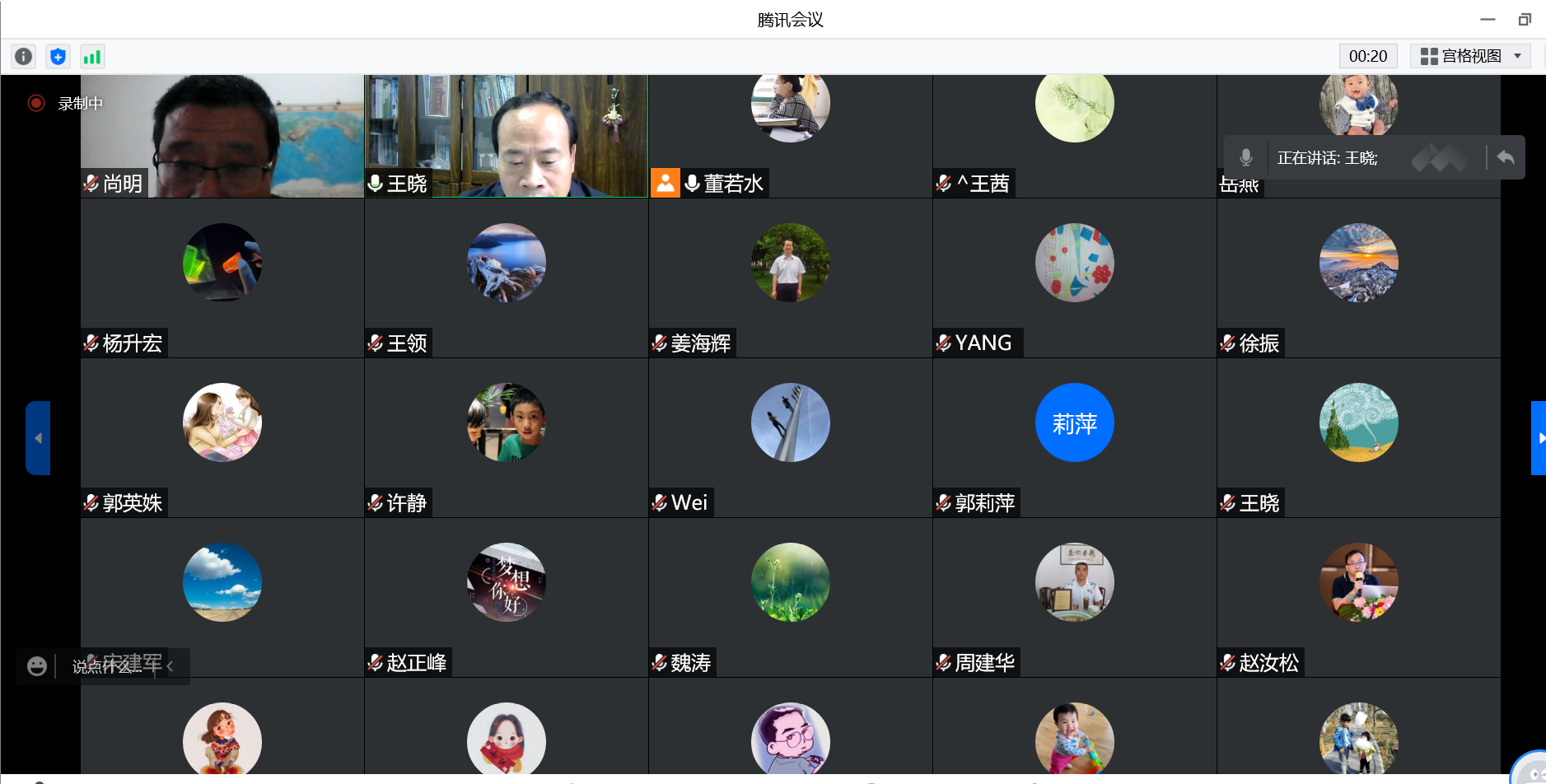Screen dimensions: 1546x784
Task: Click the blue 莉萍 avatar circle
Action: [1075, 422]
